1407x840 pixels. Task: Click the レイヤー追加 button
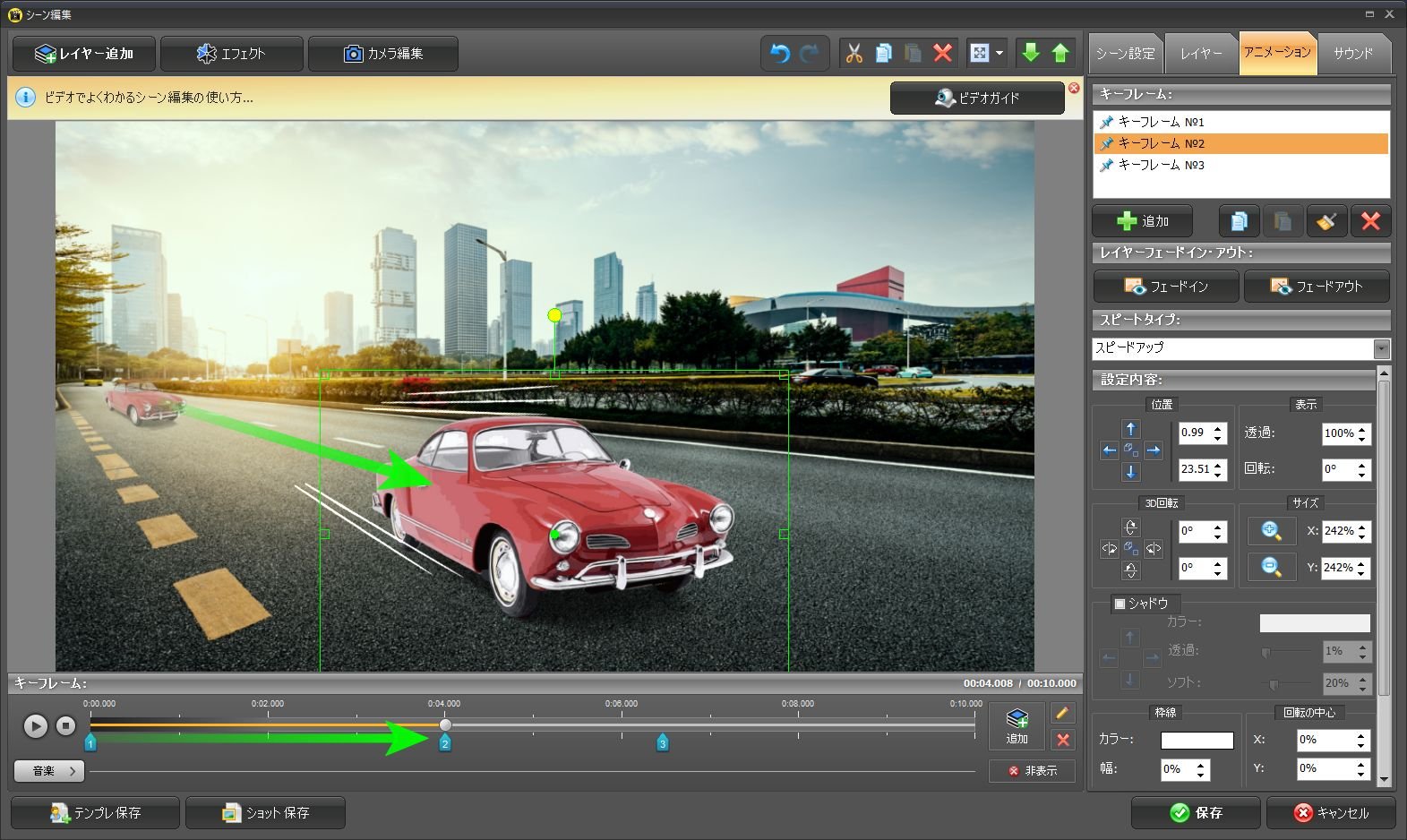click(84, 54)
